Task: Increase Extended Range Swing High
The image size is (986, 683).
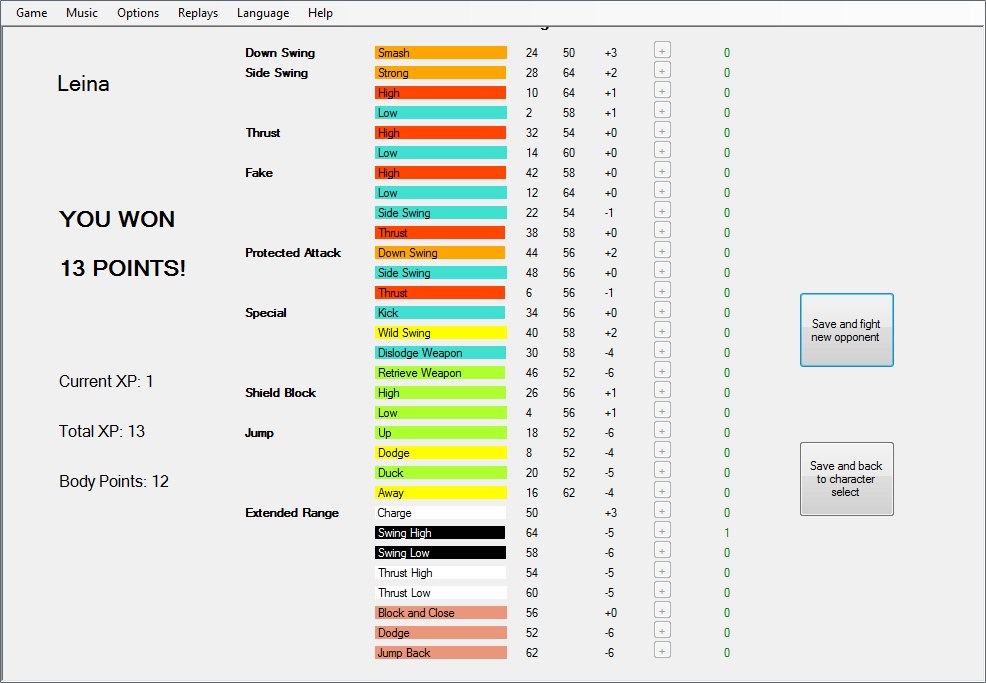Action: click(x=662, y=530)
